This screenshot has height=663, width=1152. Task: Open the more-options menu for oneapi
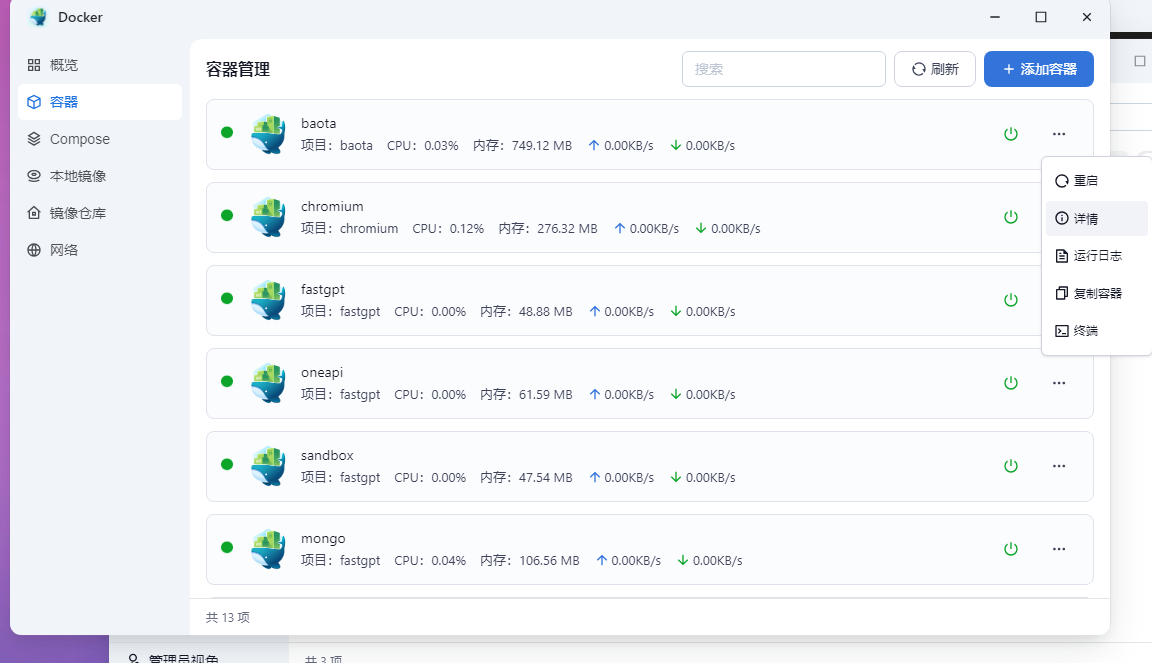[1059, 383]
